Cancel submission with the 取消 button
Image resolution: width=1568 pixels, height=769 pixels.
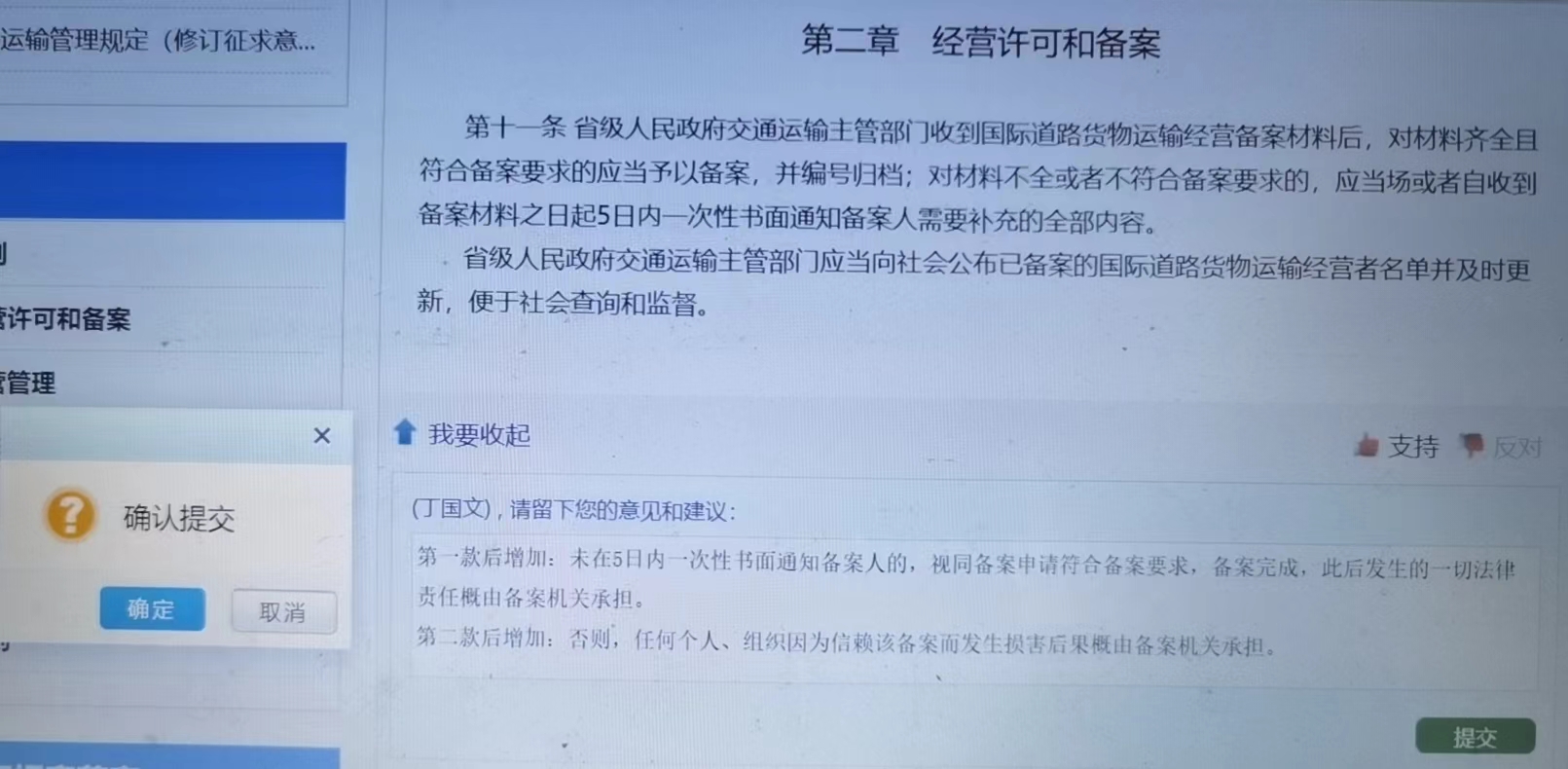283,611
